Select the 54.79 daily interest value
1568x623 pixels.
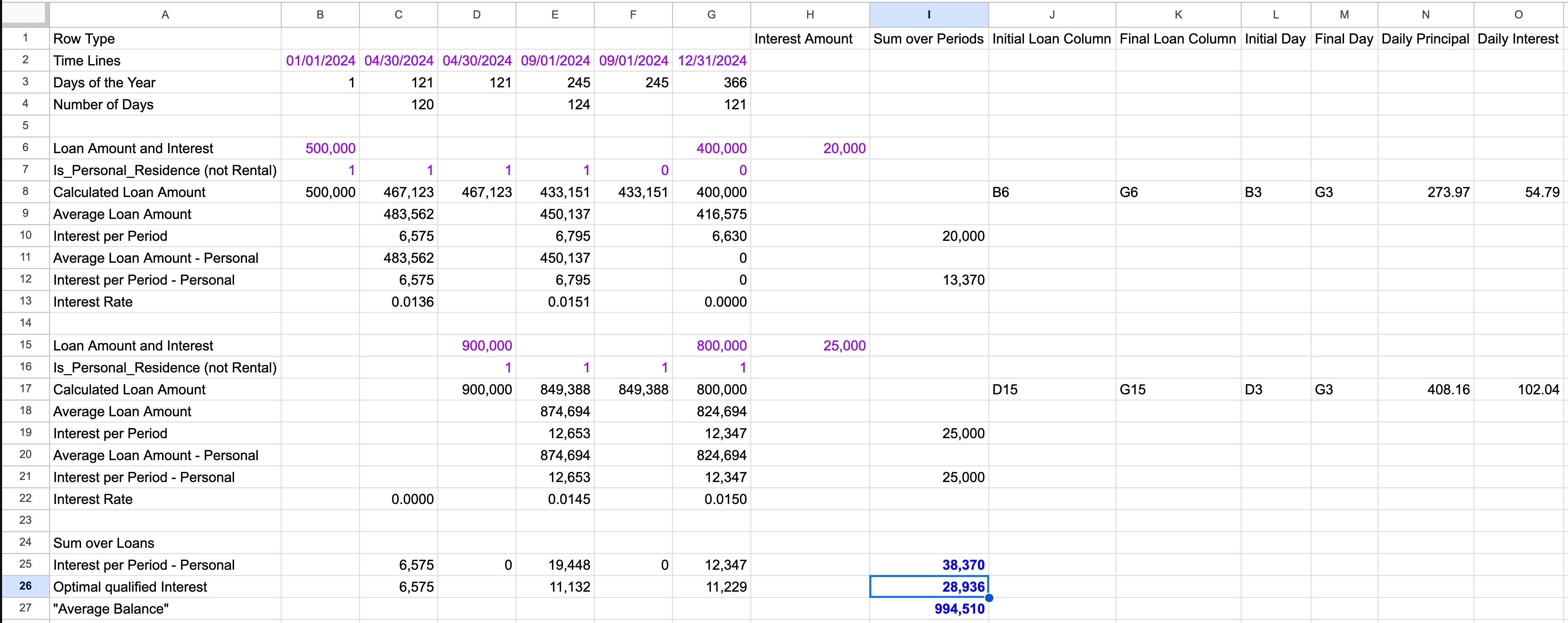[x=1518, y=192]
